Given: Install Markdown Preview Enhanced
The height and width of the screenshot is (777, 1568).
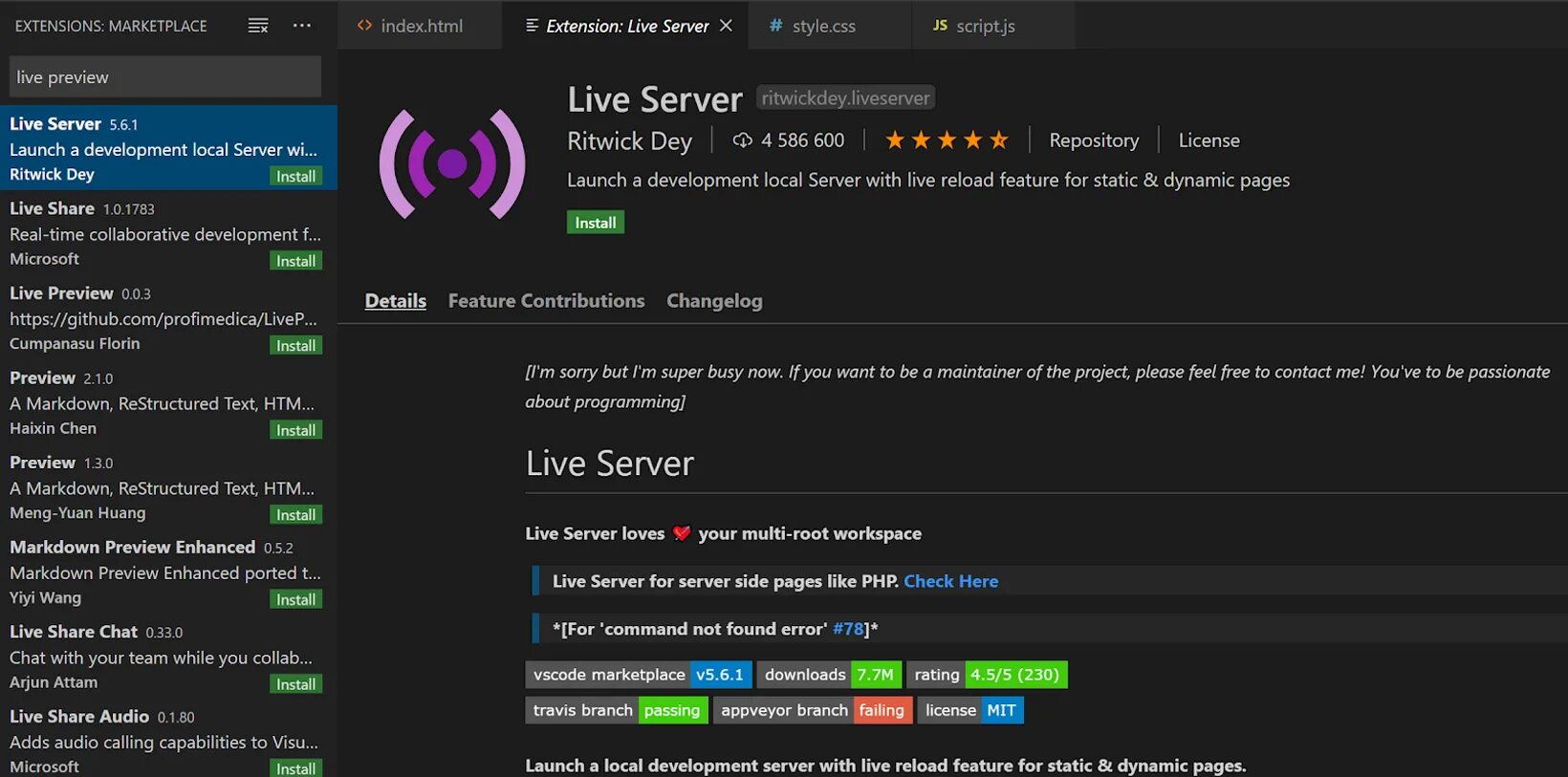Looking at the screenshot, I should click(295, 599).
